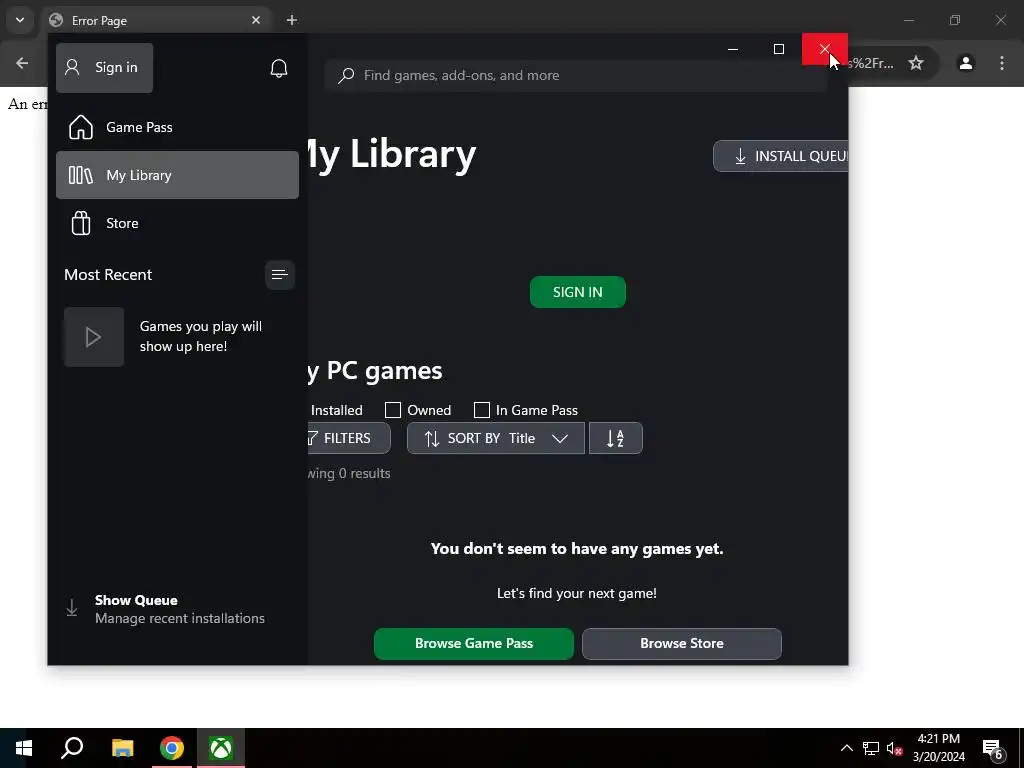This screenshot has height=768, width=1024.
Task: Click the taskbar clock showing 4:21 PM
Action: [x=938, y=748]
